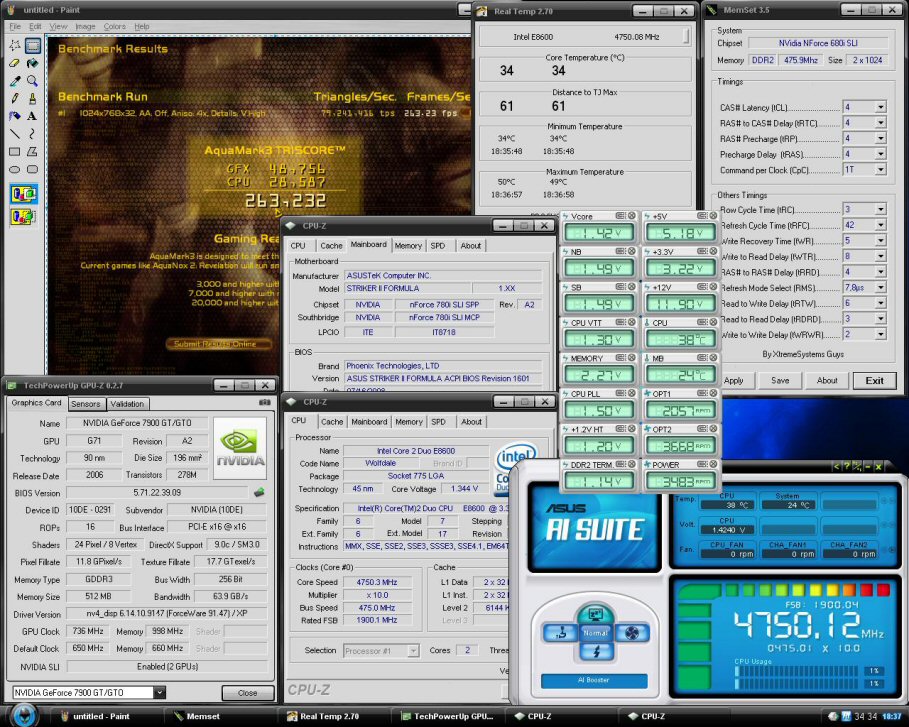Viewport: 909px width, 727px height.
Task: Select the Rectangle shape tool in Paint
Action: point(15,151)
